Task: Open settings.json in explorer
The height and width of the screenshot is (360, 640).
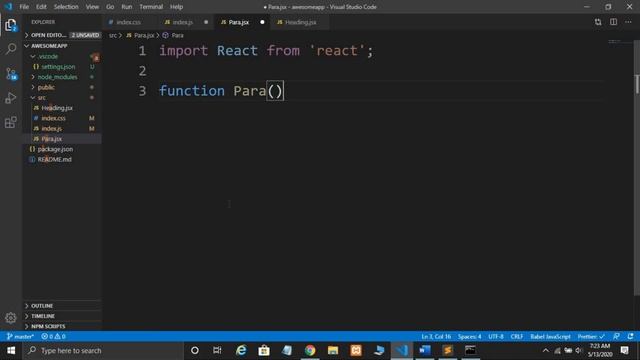Action: click(x=58, y=67)
